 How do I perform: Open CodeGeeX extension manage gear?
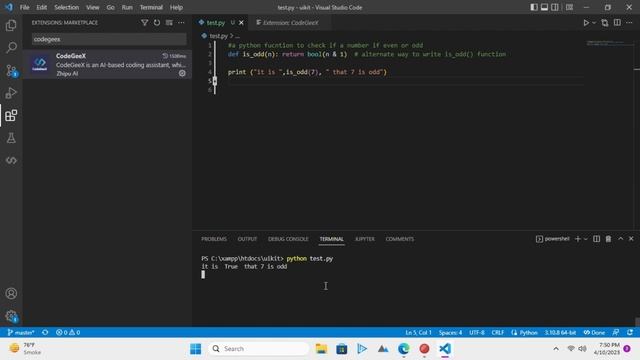pyautogui.click(x=182, y=73)
